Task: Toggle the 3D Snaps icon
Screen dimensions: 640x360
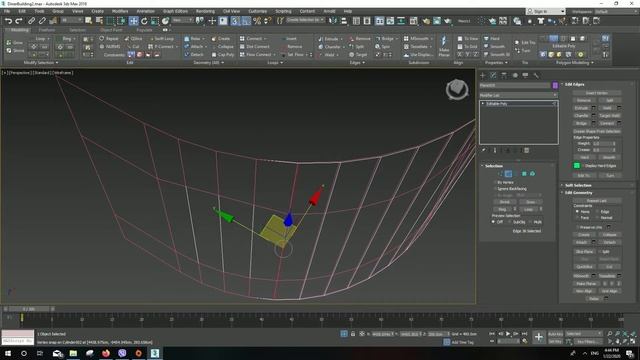Action: coord(235,21)
